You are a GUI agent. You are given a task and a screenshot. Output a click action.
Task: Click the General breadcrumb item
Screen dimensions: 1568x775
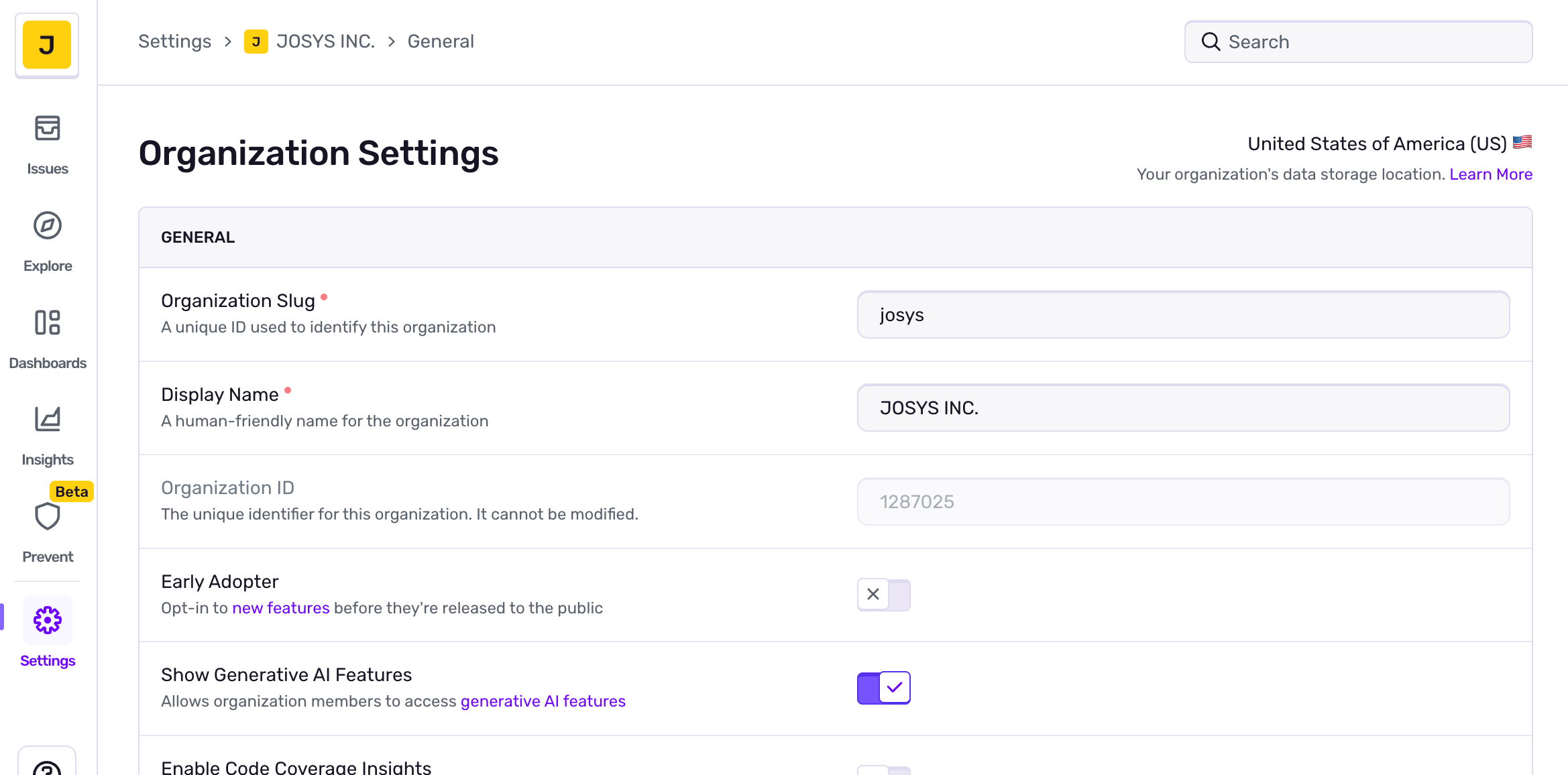click(440, 42)
